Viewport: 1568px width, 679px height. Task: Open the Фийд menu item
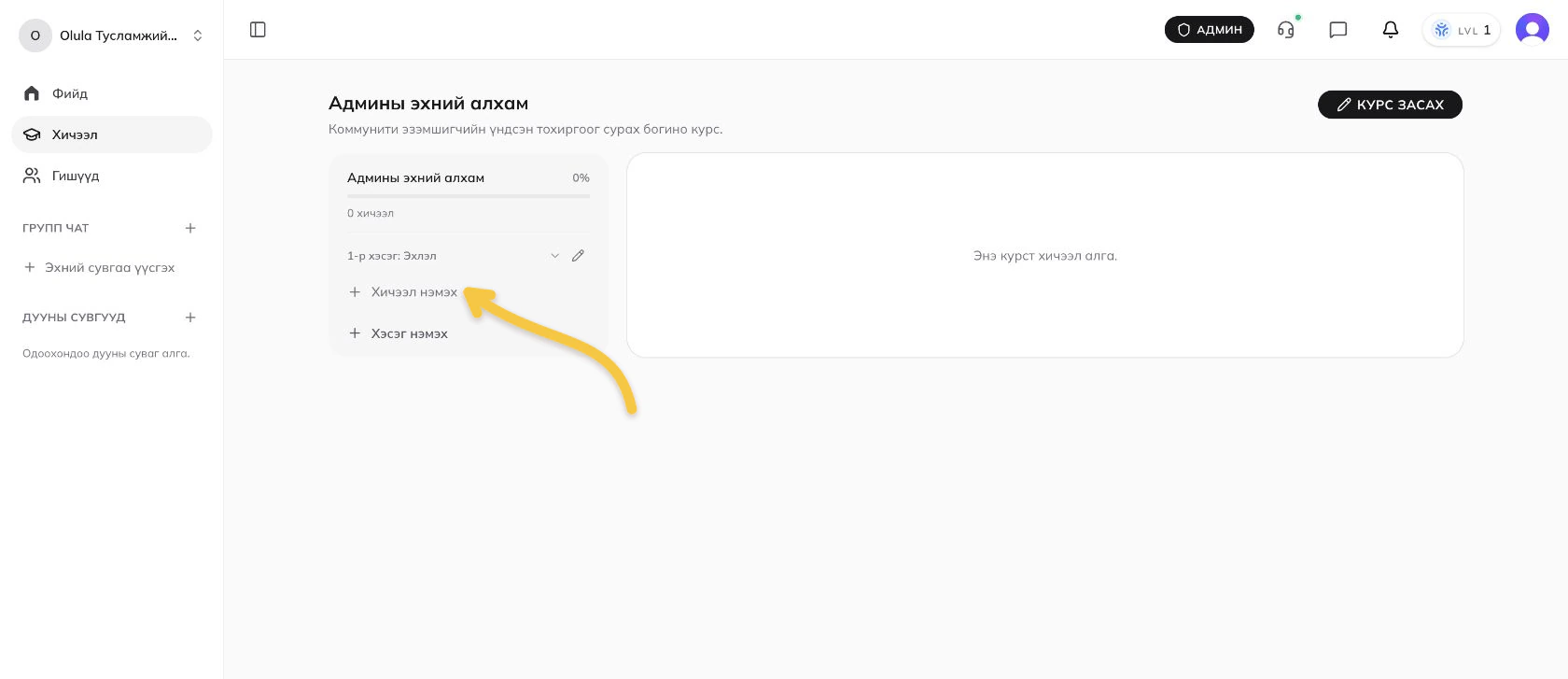[x=112, y=93]
